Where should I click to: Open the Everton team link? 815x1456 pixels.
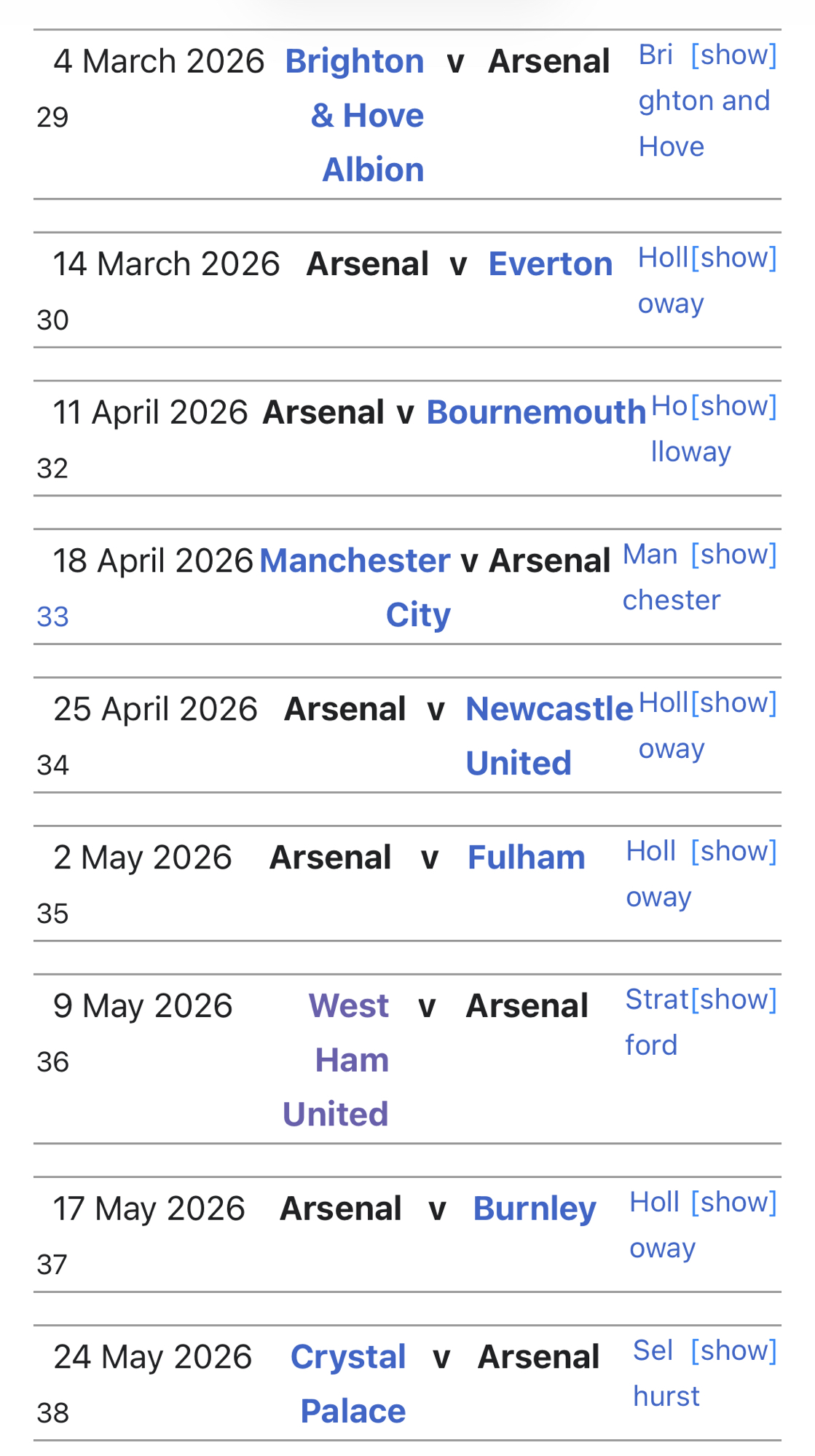tap(550, 264)
